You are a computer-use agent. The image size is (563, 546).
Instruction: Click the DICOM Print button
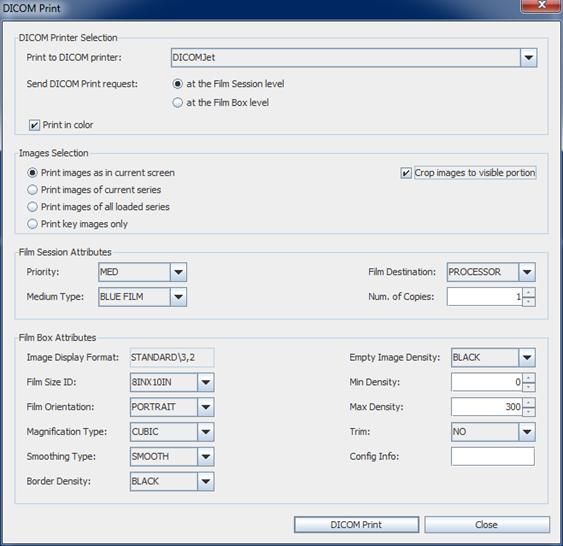click(x=356, y=525)
